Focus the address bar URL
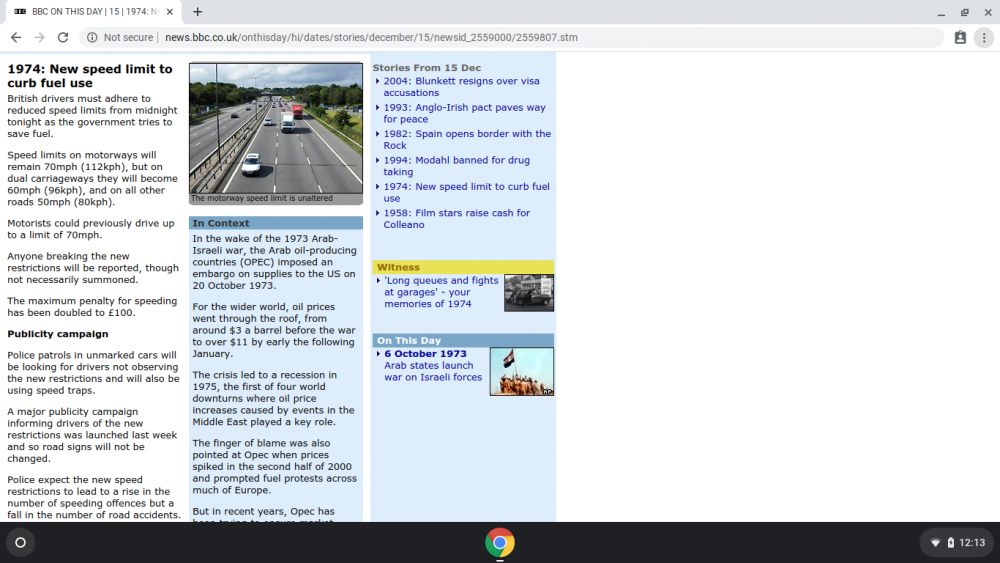 click(371, 38)
